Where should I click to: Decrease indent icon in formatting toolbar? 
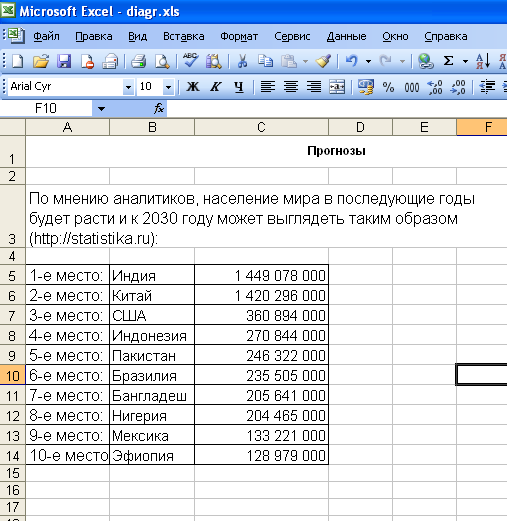(x=487, y=87)
